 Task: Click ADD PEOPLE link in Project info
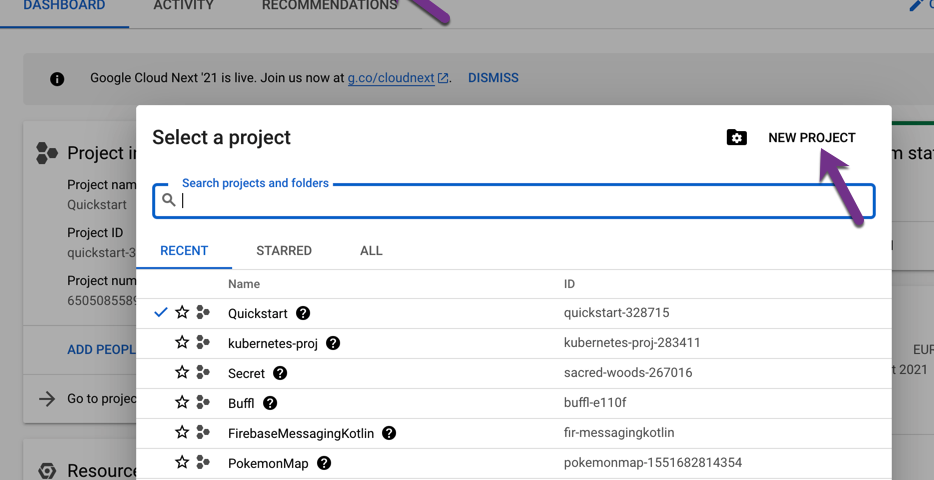pos(101,350)
